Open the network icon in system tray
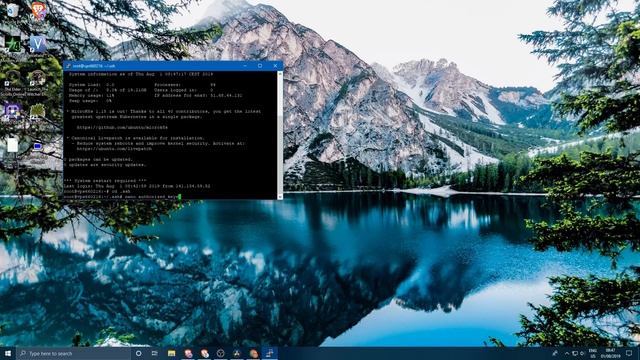640x360 pixels. 575,353
